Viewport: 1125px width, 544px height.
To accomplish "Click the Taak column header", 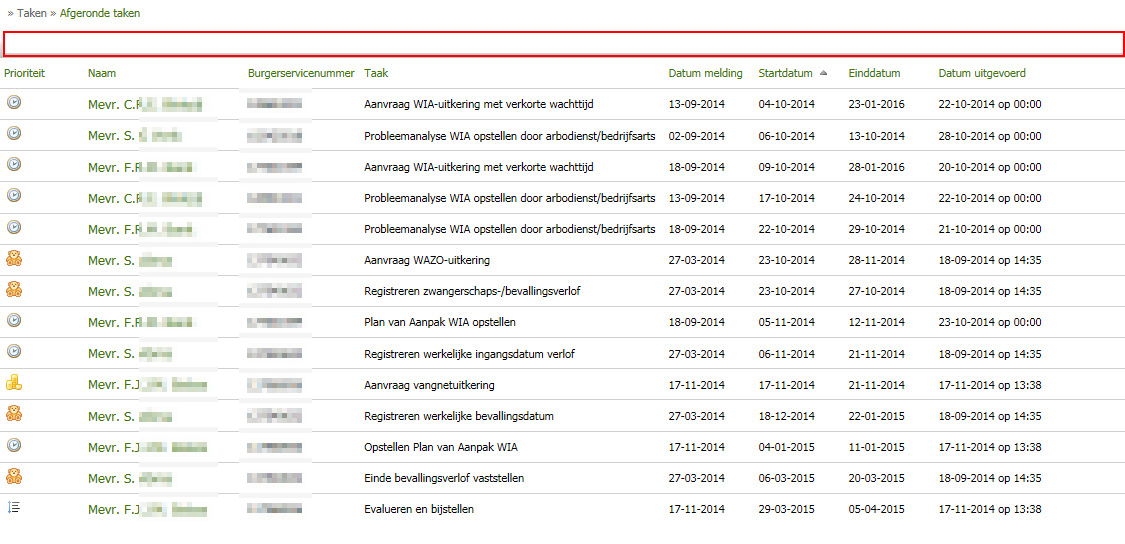I will coord(377,73).
